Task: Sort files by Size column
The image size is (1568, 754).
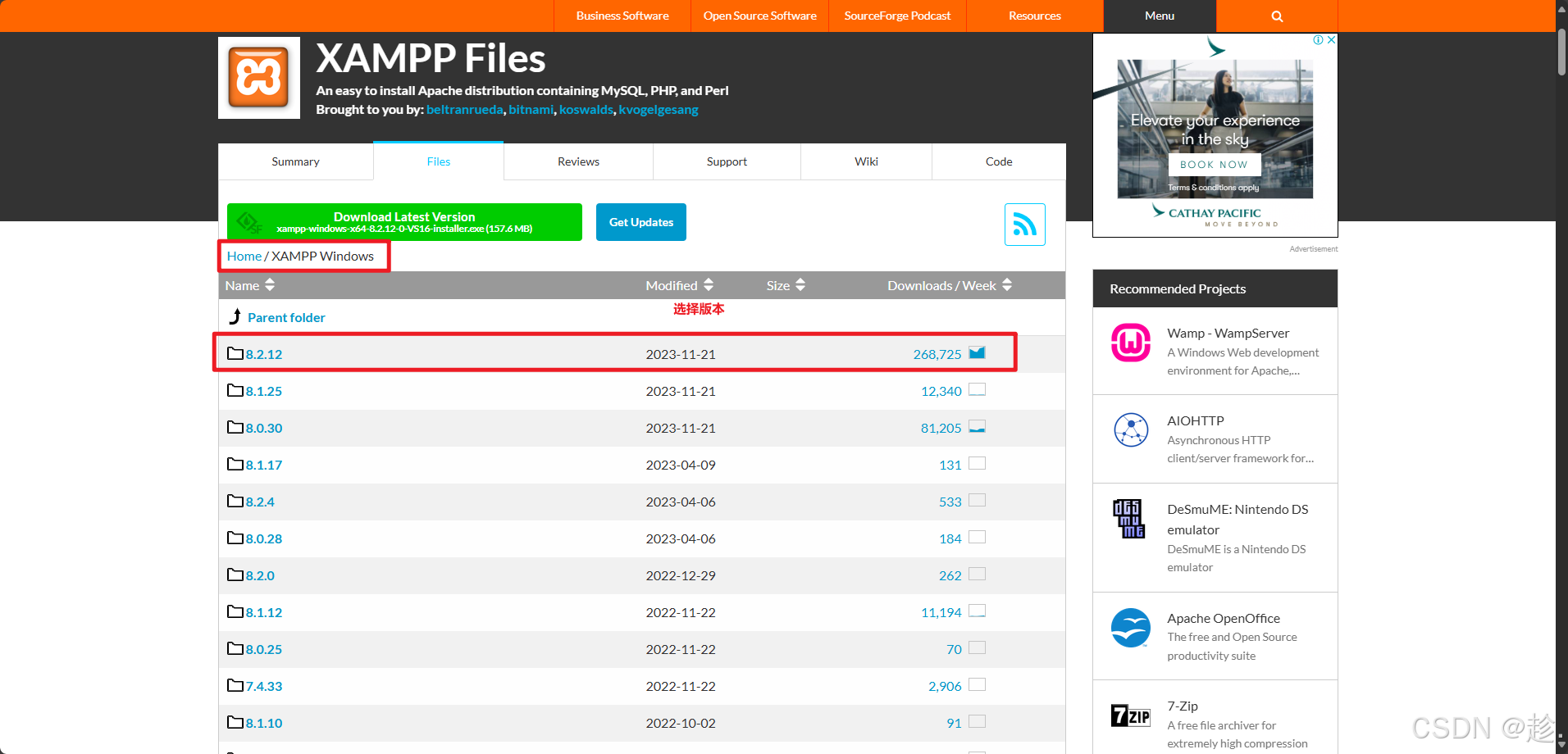Action: 786,285
